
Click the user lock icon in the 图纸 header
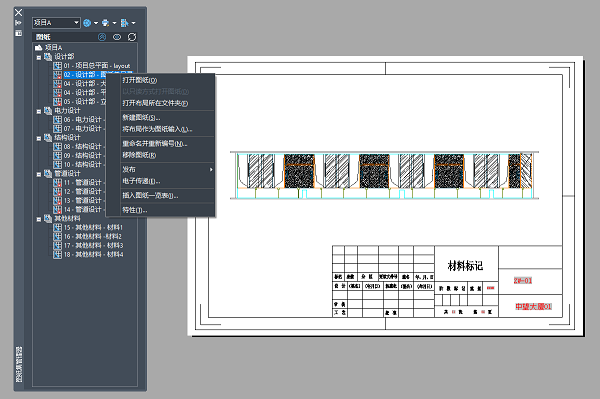(x=102, y=37)
